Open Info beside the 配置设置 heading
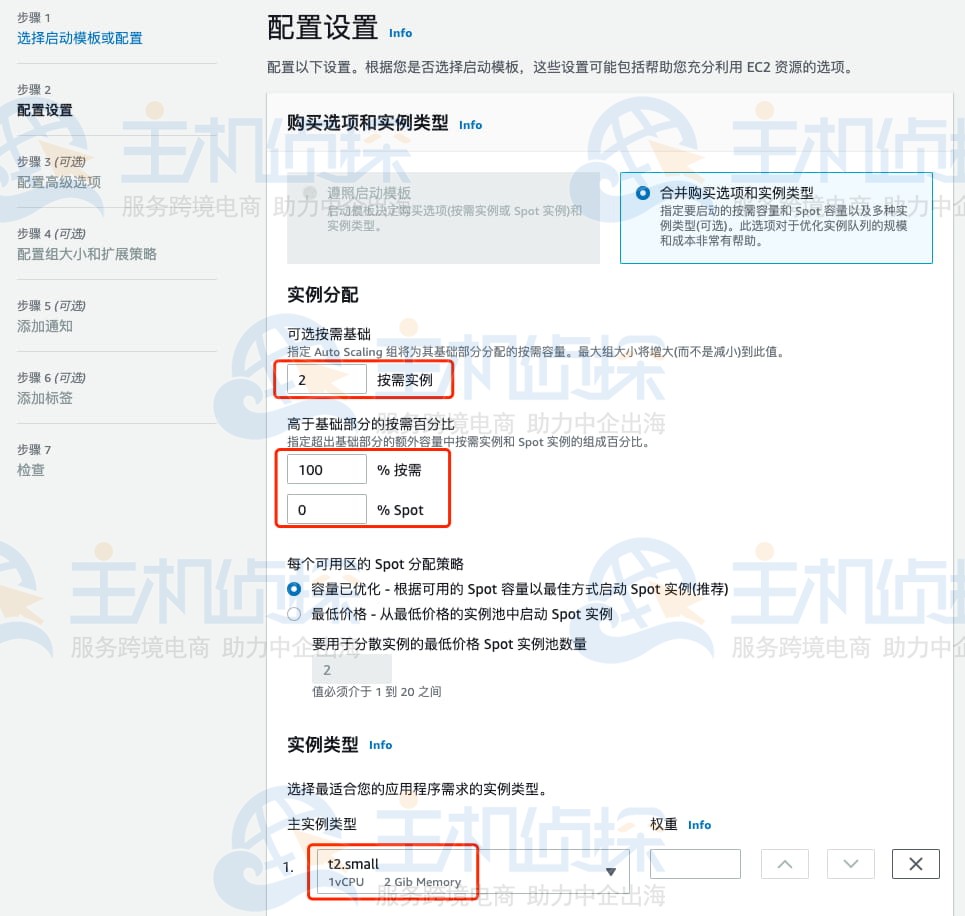The width and height of the screenshot is (965, 916). (400, 33)
